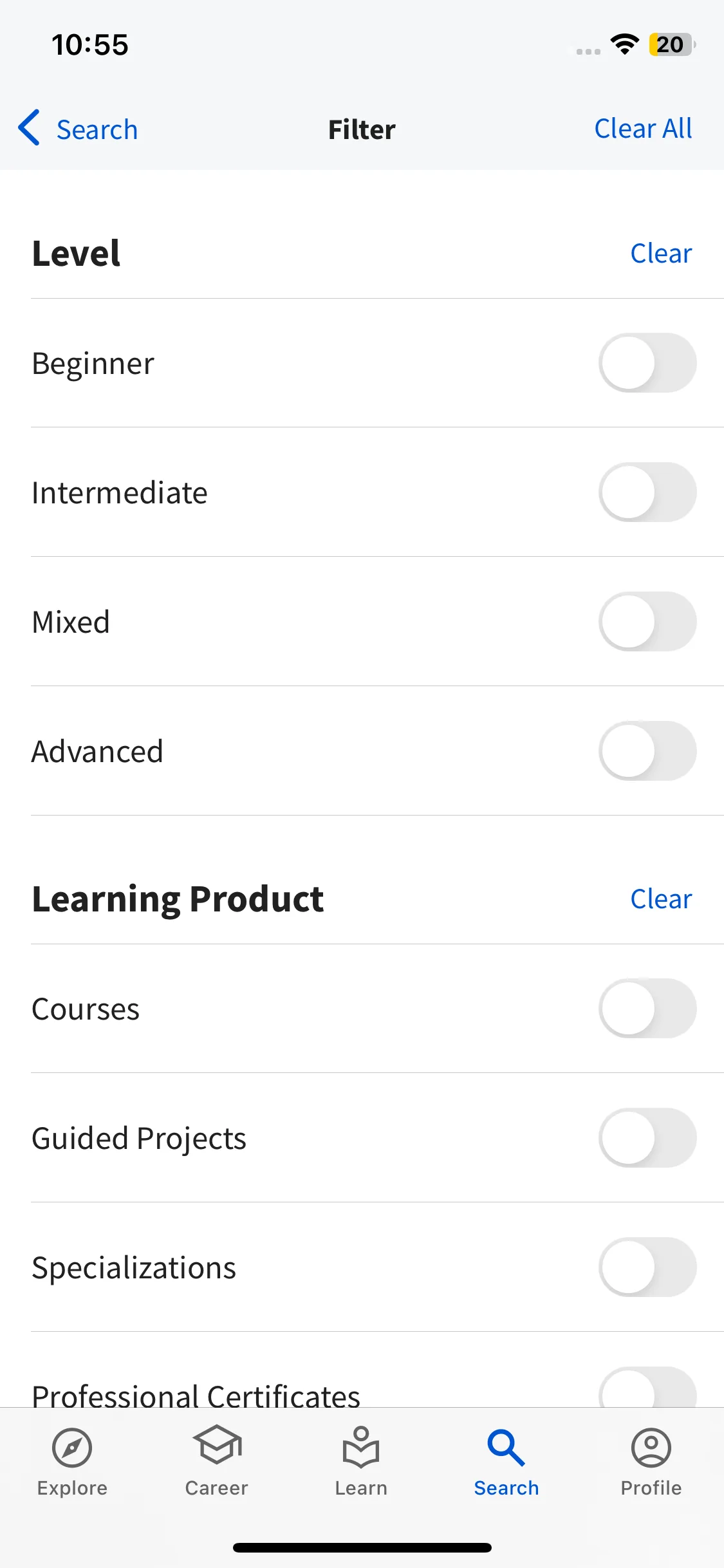Switch on the Courses filter
This screenshot has height=1568, width=724.
tap(647, 1009)
